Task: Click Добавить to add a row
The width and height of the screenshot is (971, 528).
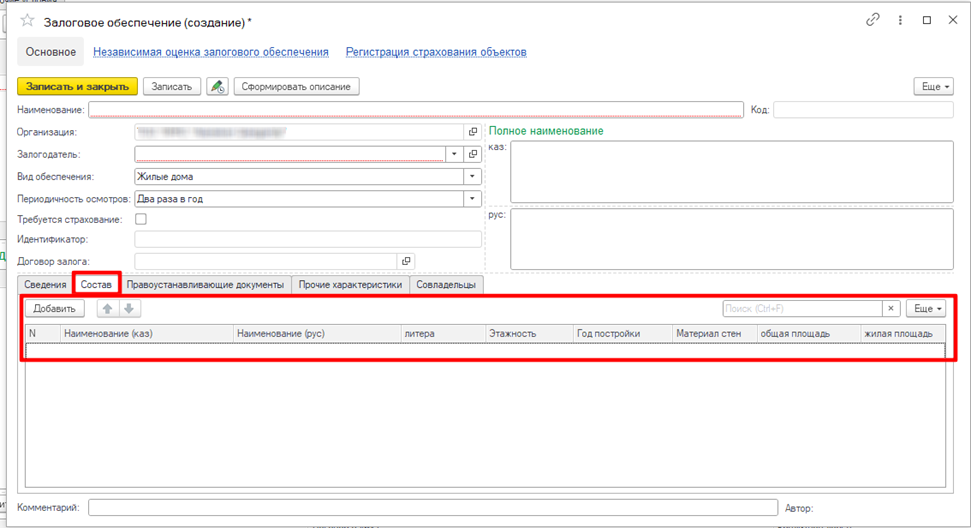Action: pos(54,308)
